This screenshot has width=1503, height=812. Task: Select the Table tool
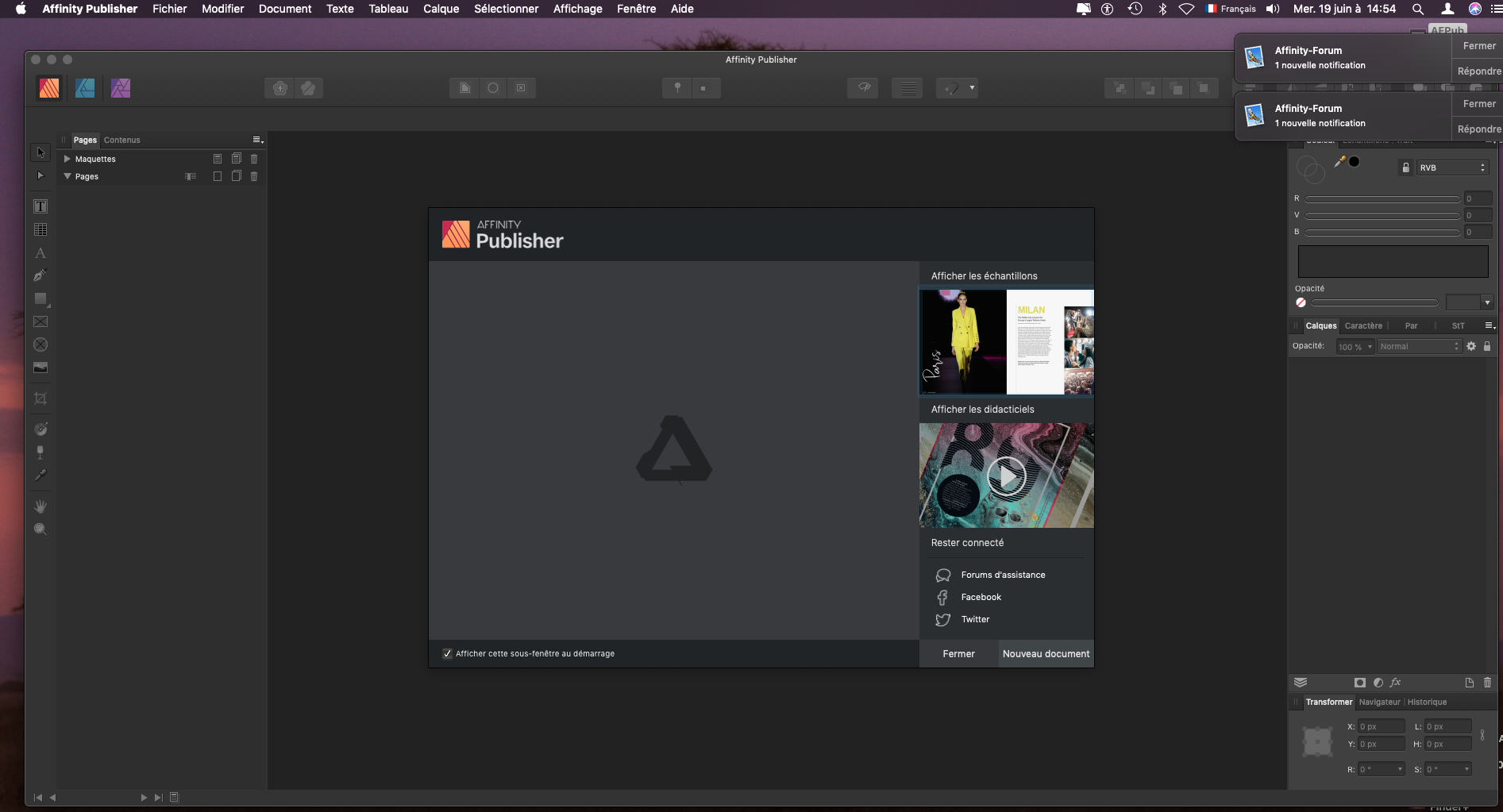click(40, 229)
